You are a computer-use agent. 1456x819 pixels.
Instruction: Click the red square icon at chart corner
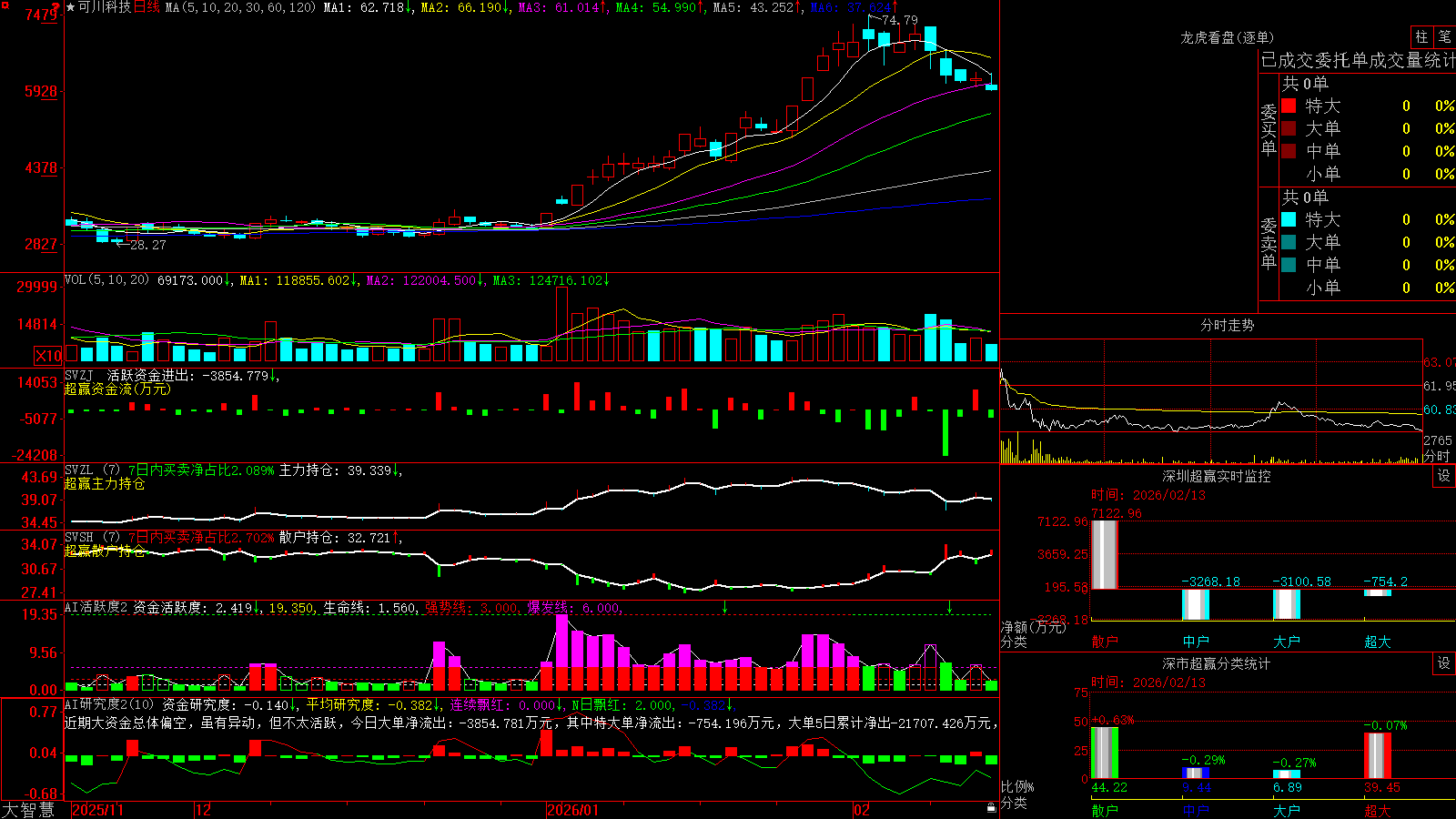5,5
